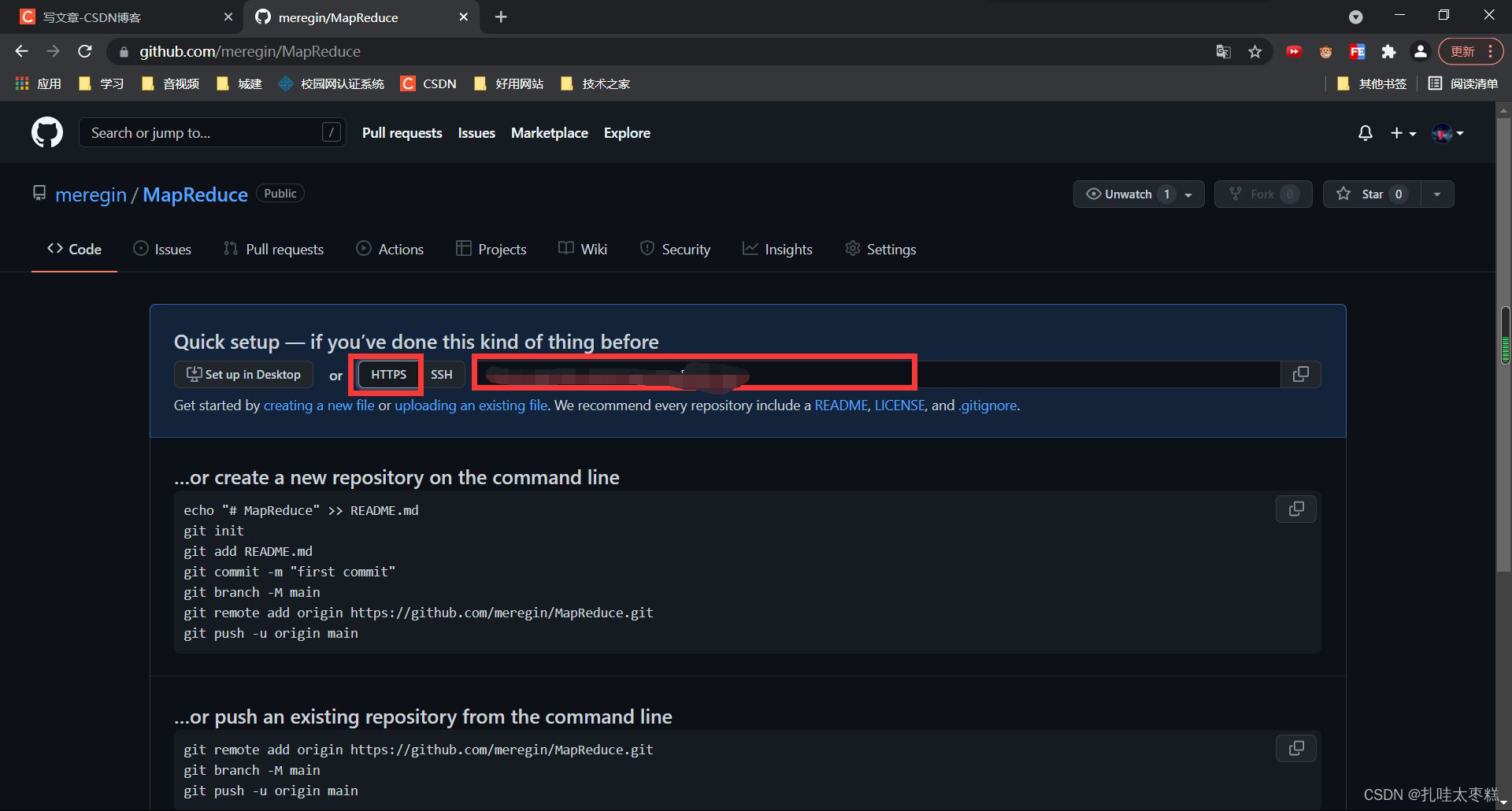Expand the Unwatch dropdown caret
This screenshot has height=811, width=1512.
[x=1189, y=194]
